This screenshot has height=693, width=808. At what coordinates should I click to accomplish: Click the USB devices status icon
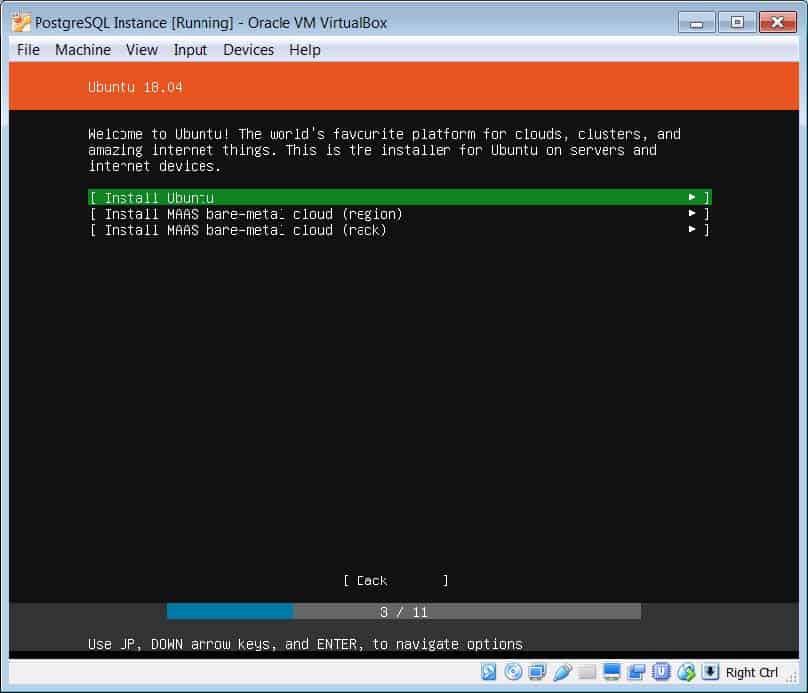tap(562, 672)
